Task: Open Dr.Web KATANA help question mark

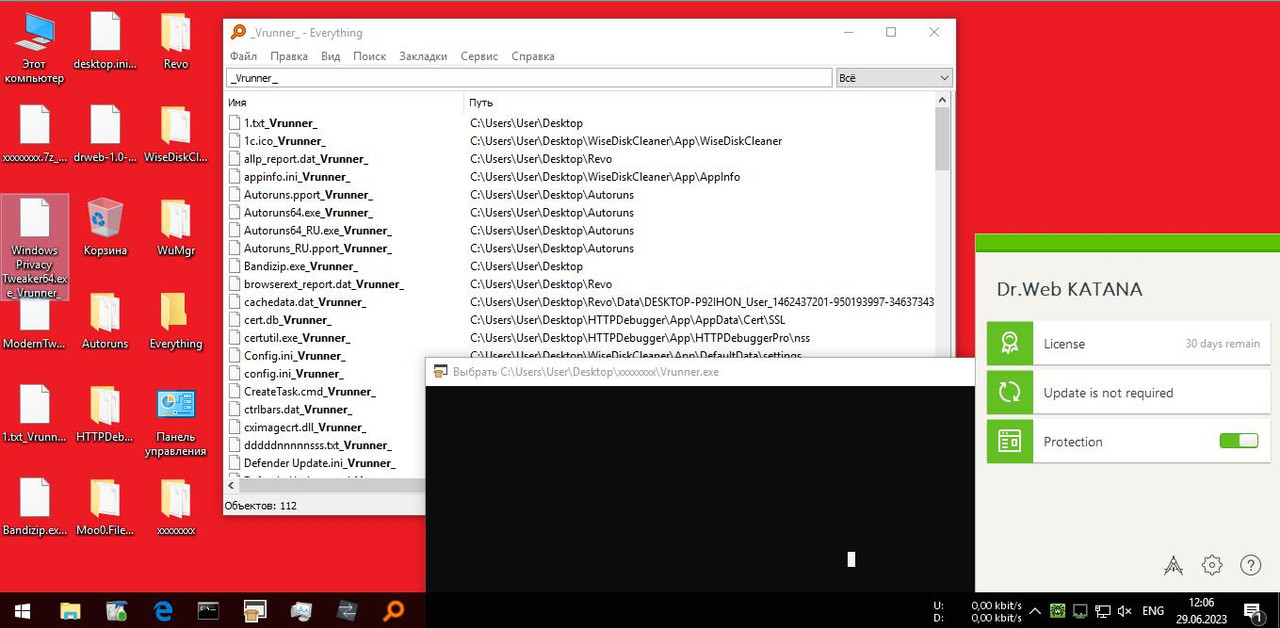Action: [1250, 565]
